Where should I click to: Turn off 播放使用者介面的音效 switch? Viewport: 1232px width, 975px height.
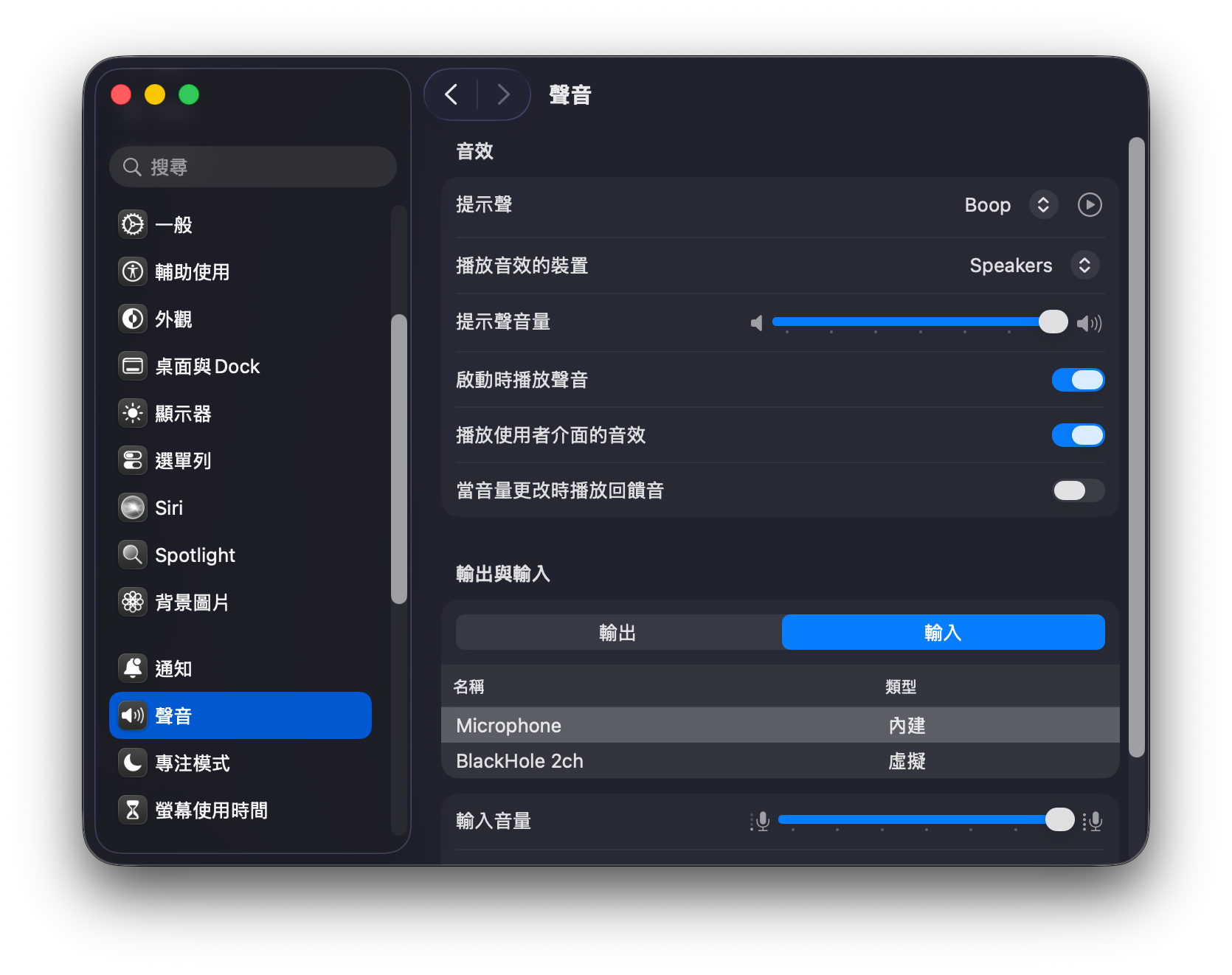pyautogui.click(x=1078, y=435)
